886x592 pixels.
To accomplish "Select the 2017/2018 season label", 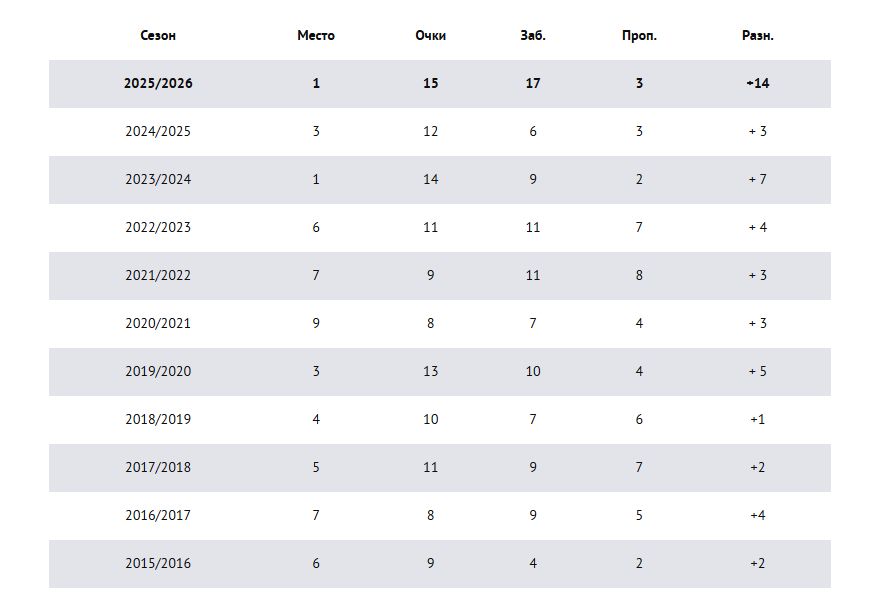I will pyautogui.click(x=158, y=468).
